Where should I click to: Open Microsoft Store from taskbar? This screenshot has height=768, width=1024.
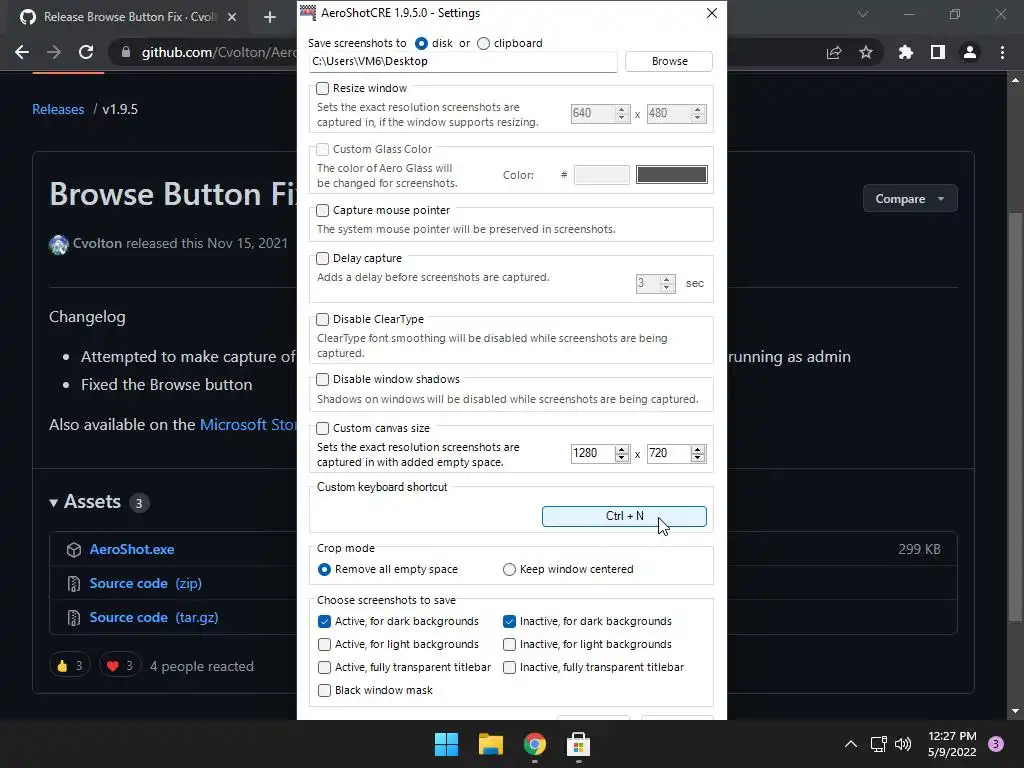tap(578, 744)
